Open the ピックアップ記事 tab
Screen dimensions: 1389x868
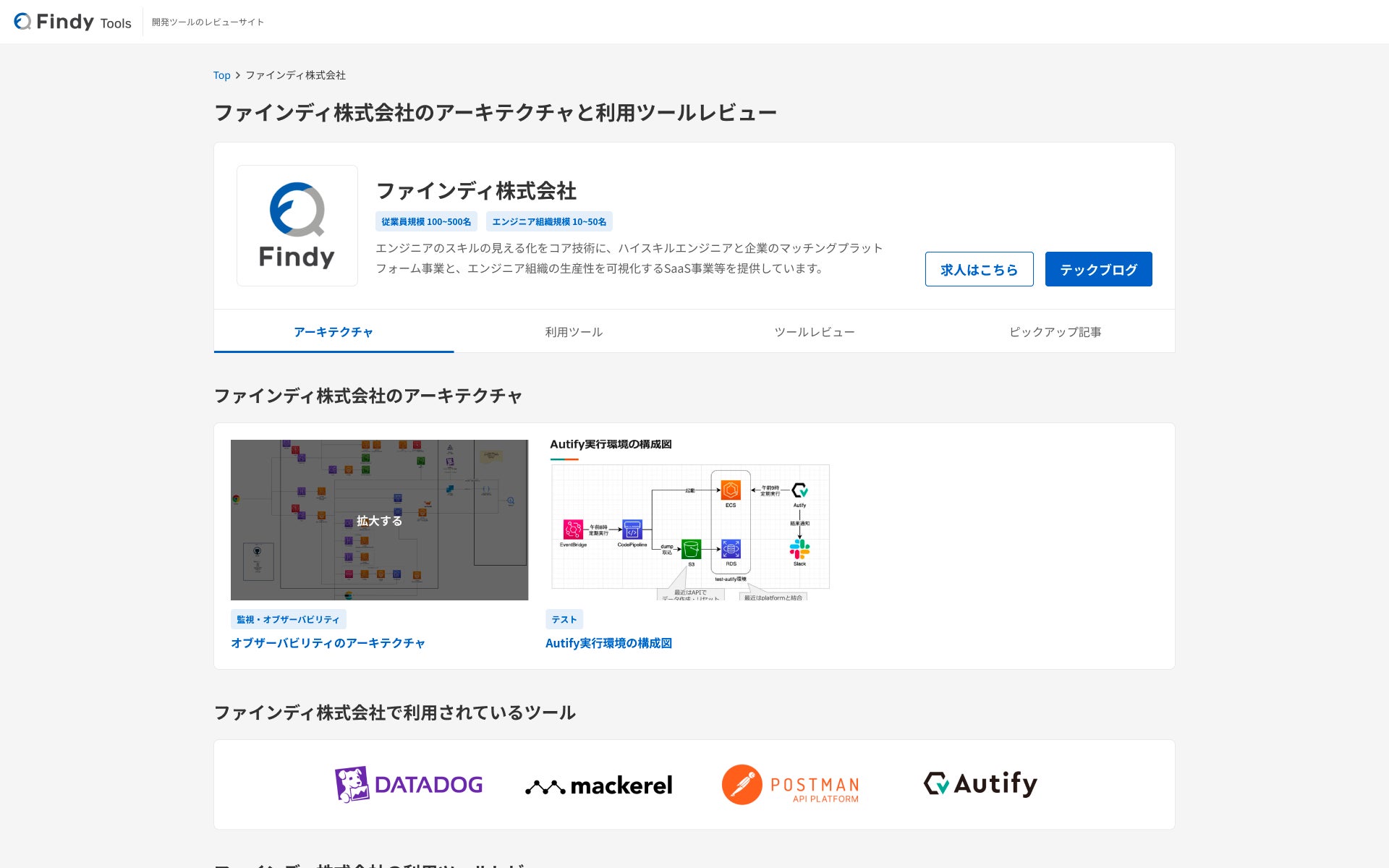(x=1055, y=332)
